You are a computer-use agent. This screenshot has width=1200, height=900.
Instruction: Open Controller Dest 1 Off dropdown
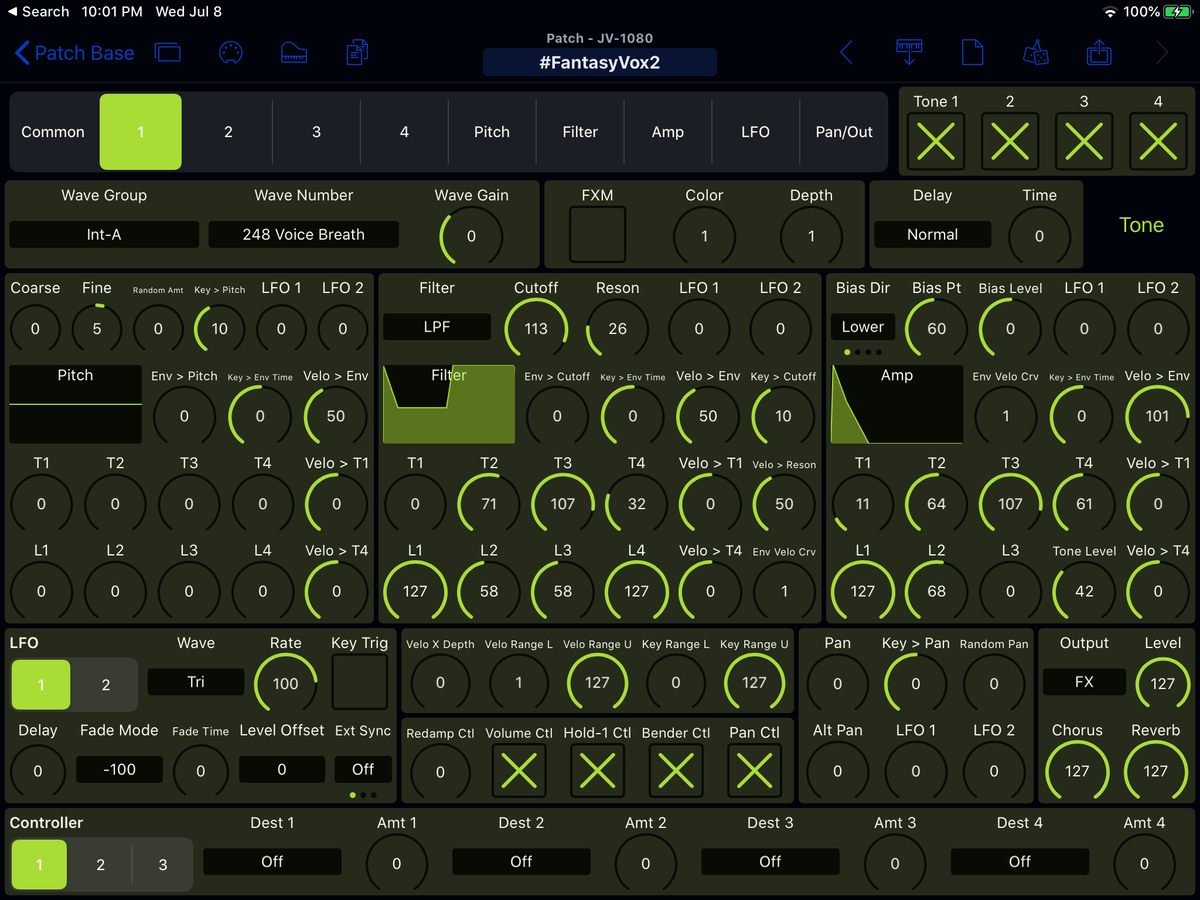272,862
